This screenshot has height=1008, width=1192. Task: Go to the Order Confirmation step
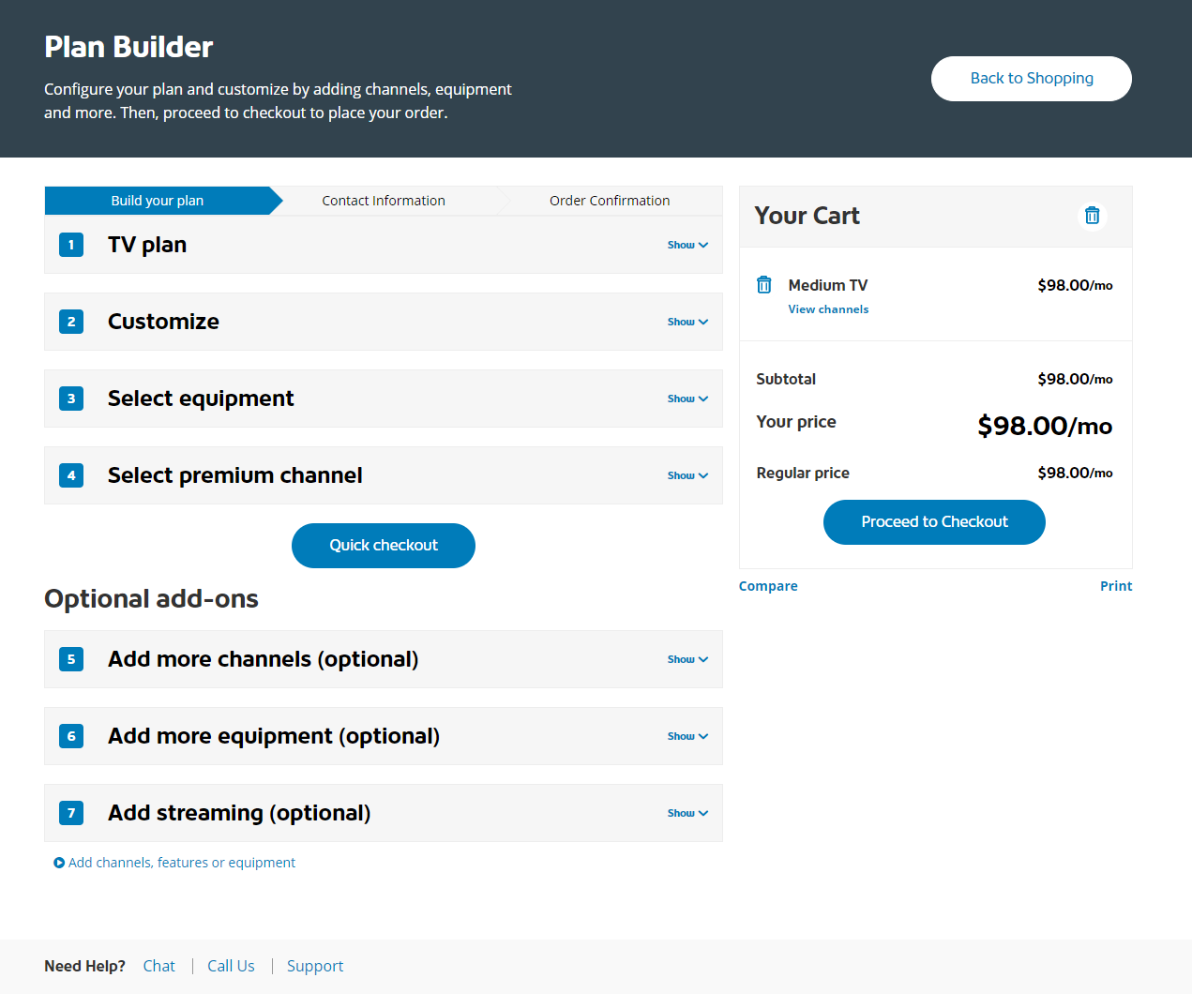point(610,201)
